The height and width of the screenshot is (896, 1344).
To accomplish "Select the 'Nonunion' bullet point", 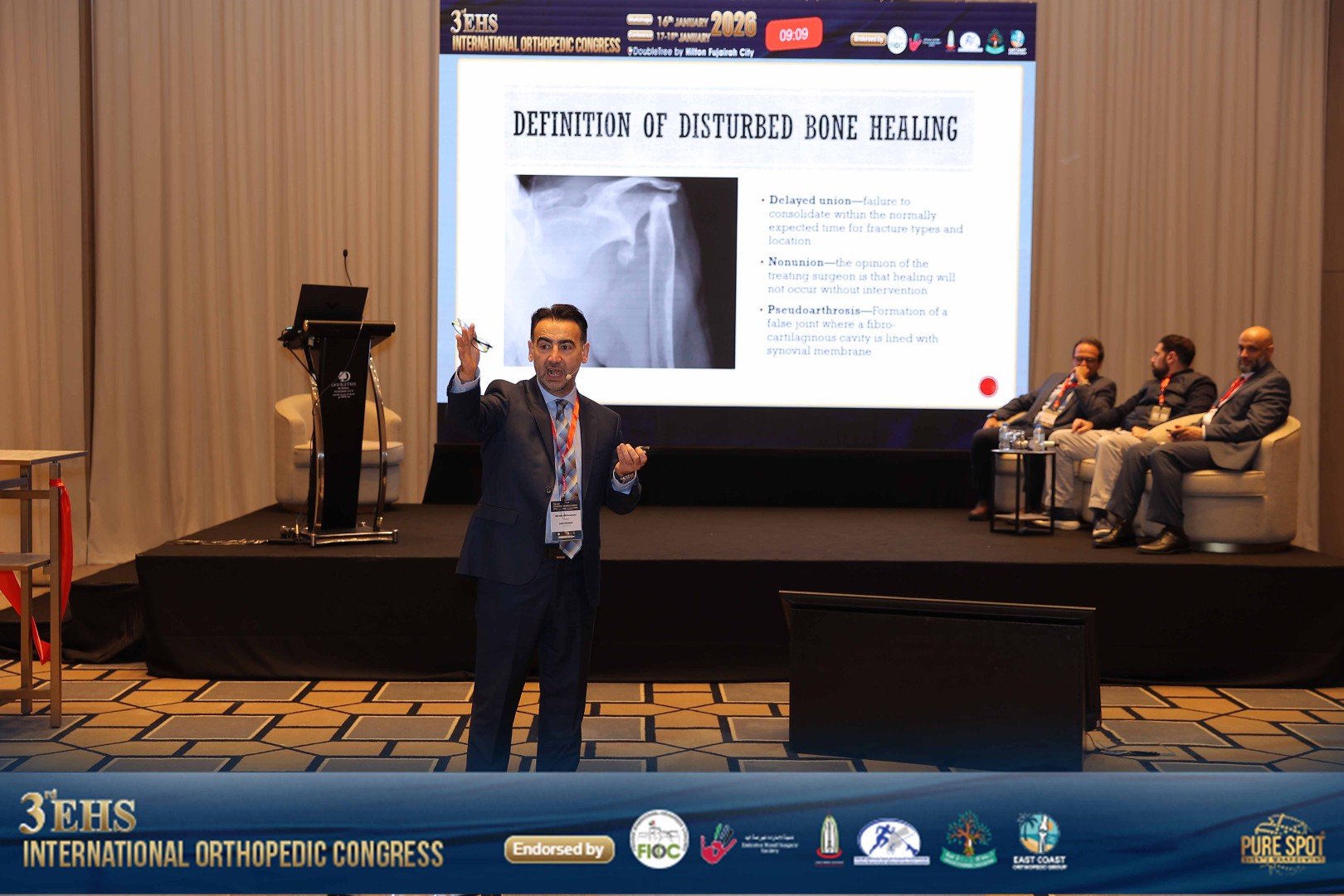I will point(859,275).
